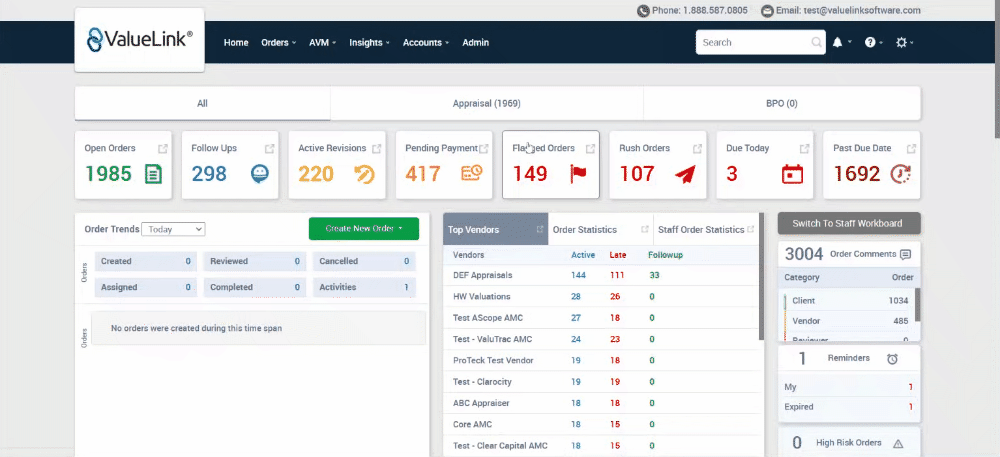Screen dimensions: 1000x457
Task: Click the Due Today calendar icon
Action: point(792,174)
